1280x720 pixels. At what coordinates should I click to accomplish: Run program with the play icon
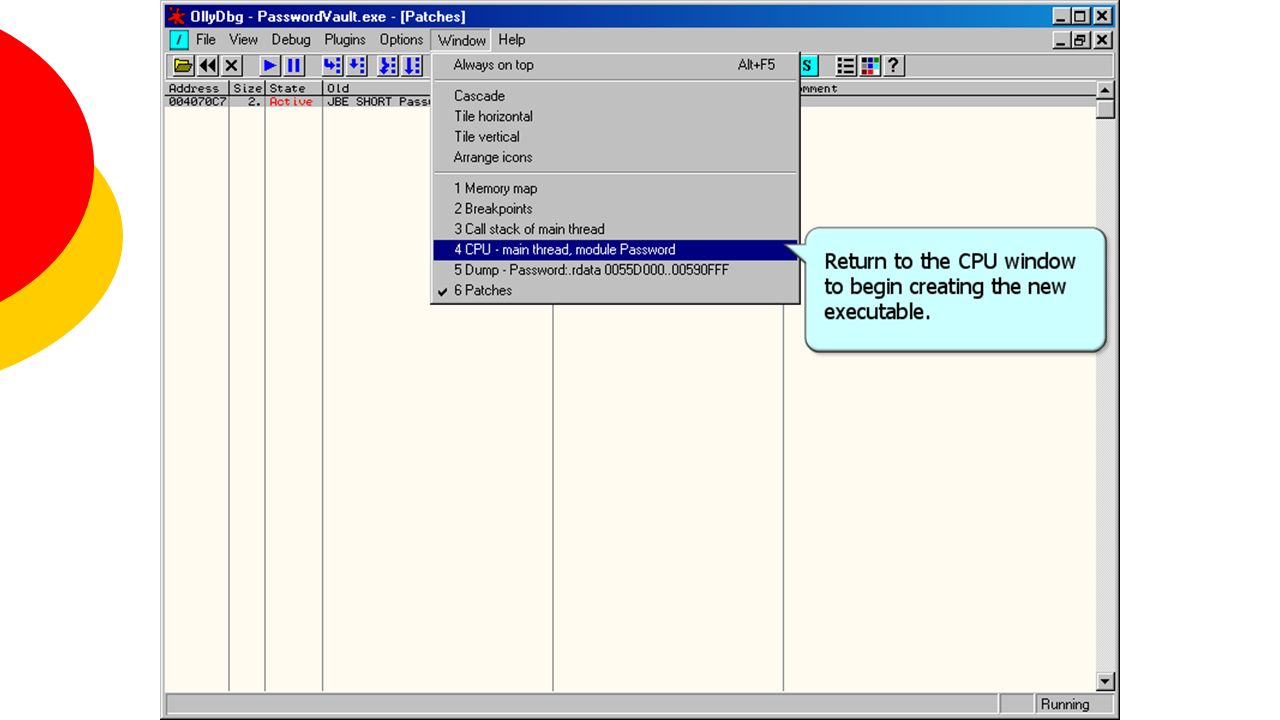(x=270, y=66)
